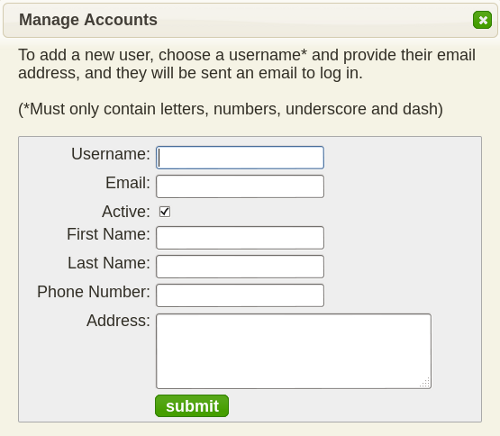The image size is (500, 436).
Task: Click the Last Name text box
Action: pos(240,266)
